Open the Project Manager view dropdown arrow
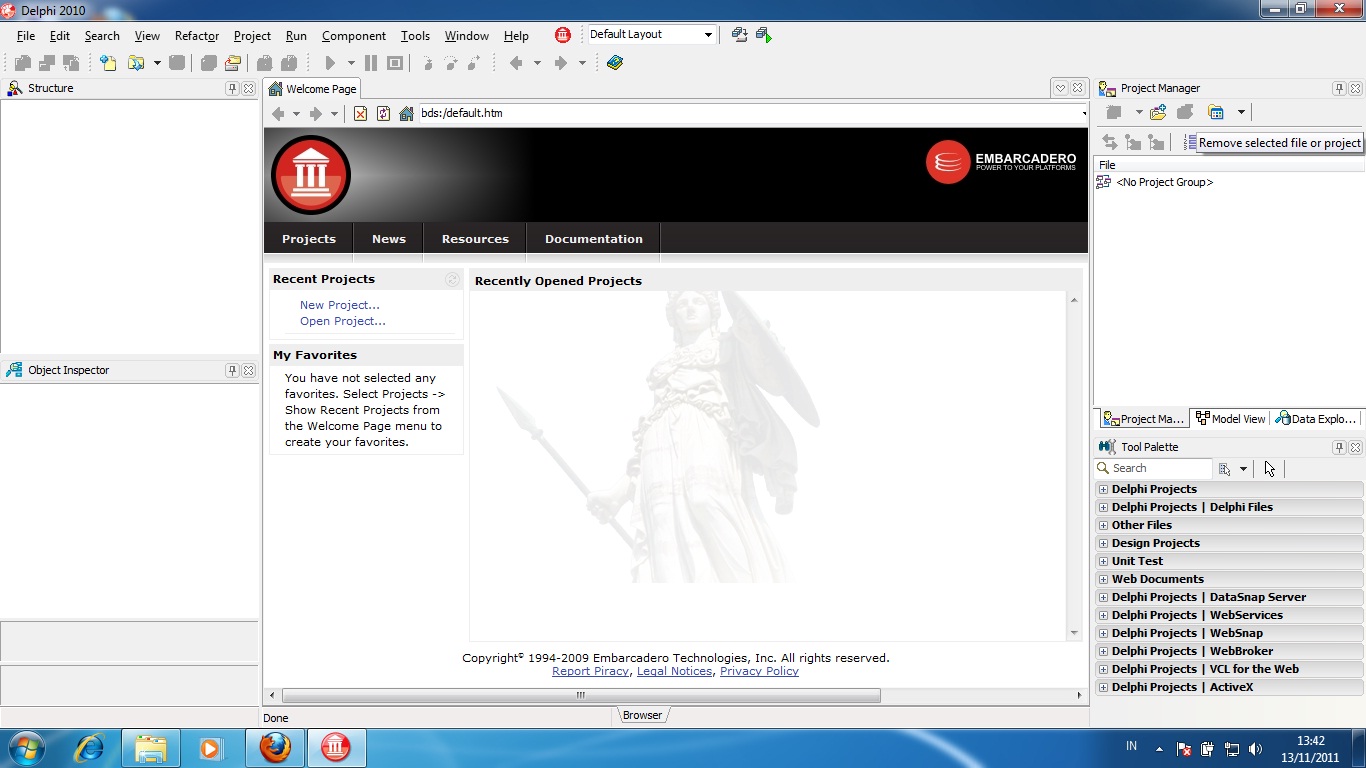Viewport: 1366px width, 768px height. tap(1241, 112)
